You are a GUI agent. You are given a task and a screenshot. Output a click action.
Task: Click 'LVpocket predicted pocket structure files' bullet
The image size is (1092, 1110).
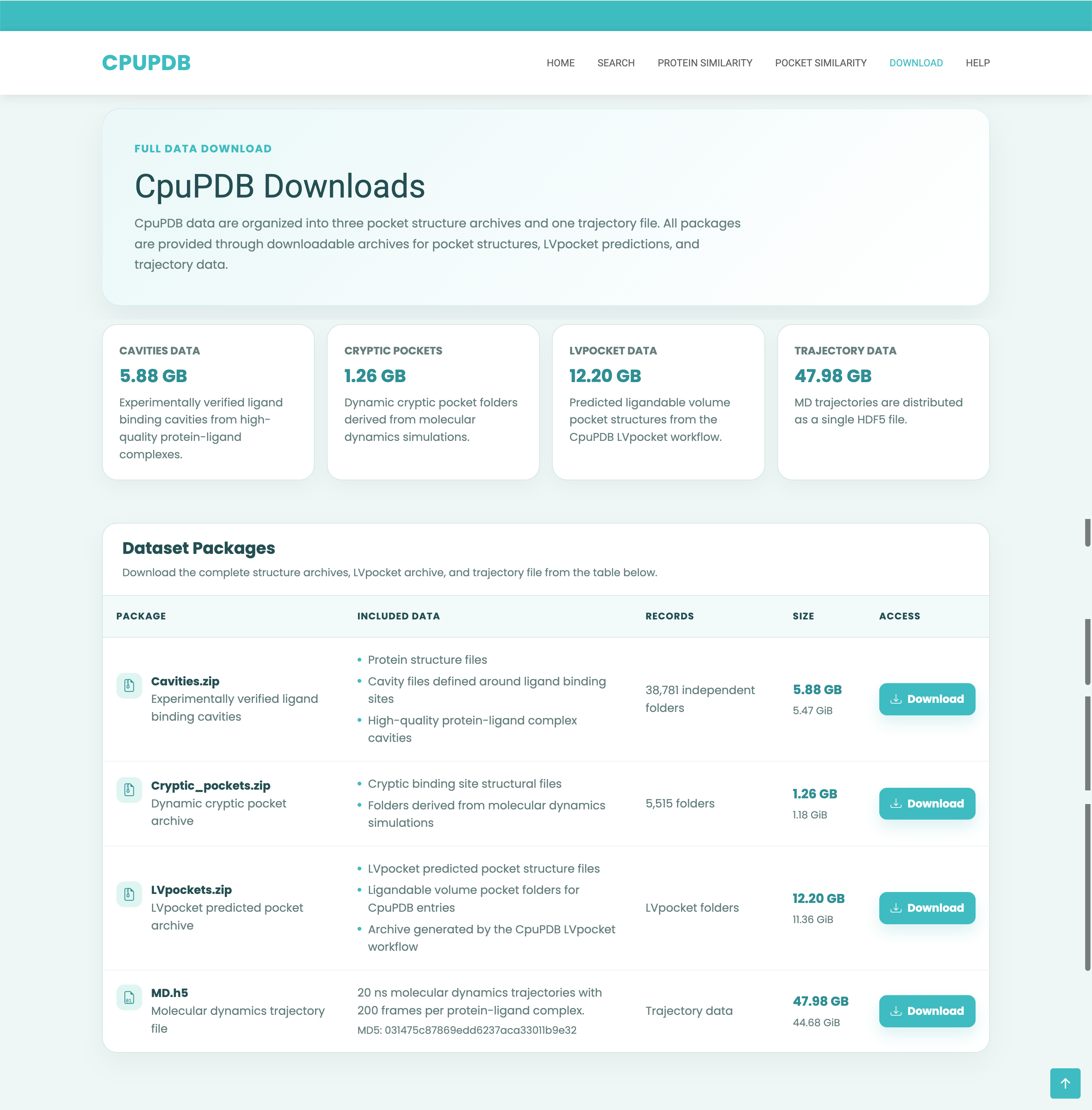coord(483,869)
